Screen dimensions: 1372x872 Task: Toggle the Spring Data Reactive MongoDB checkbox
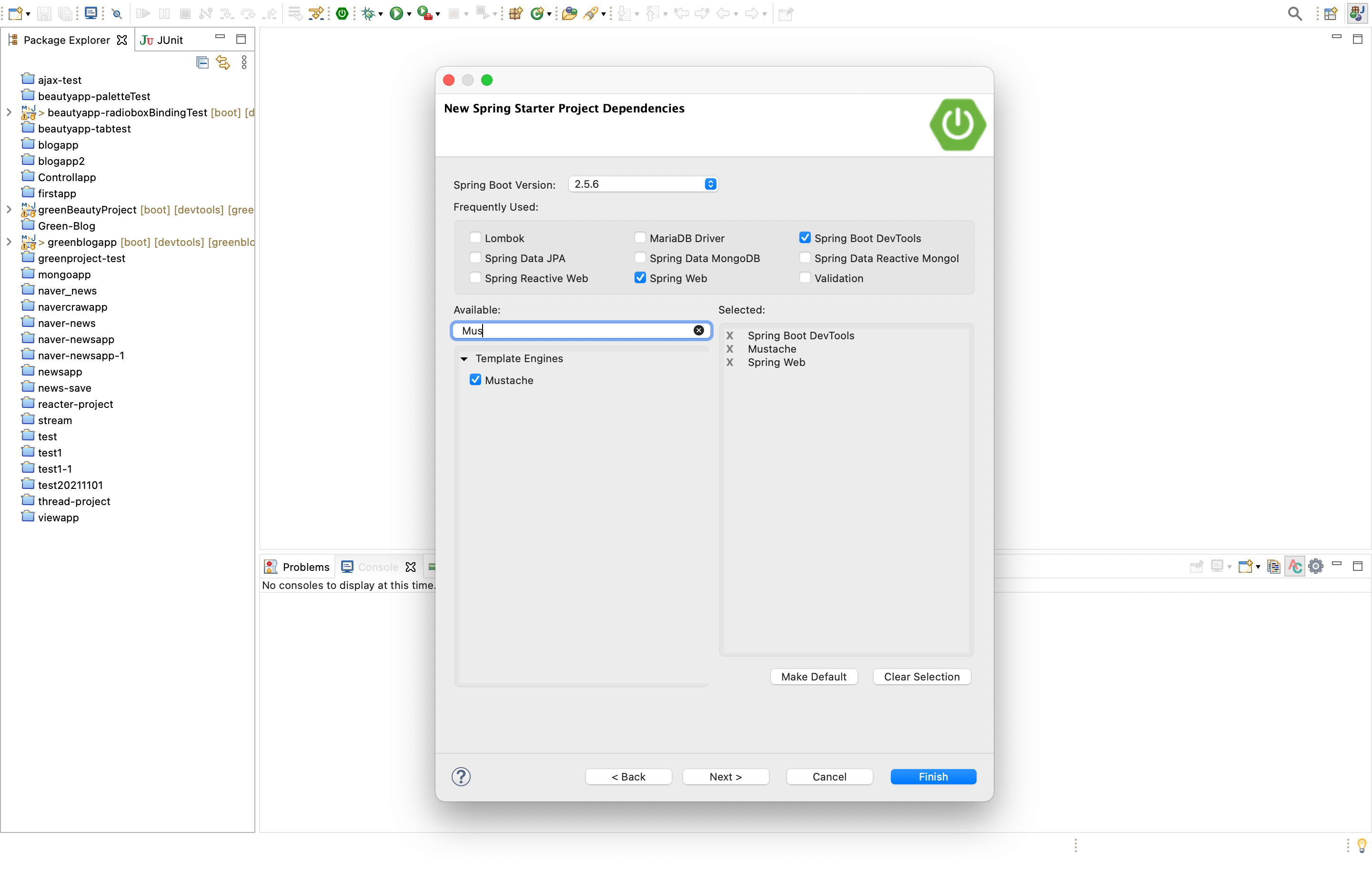click(805, 258)
